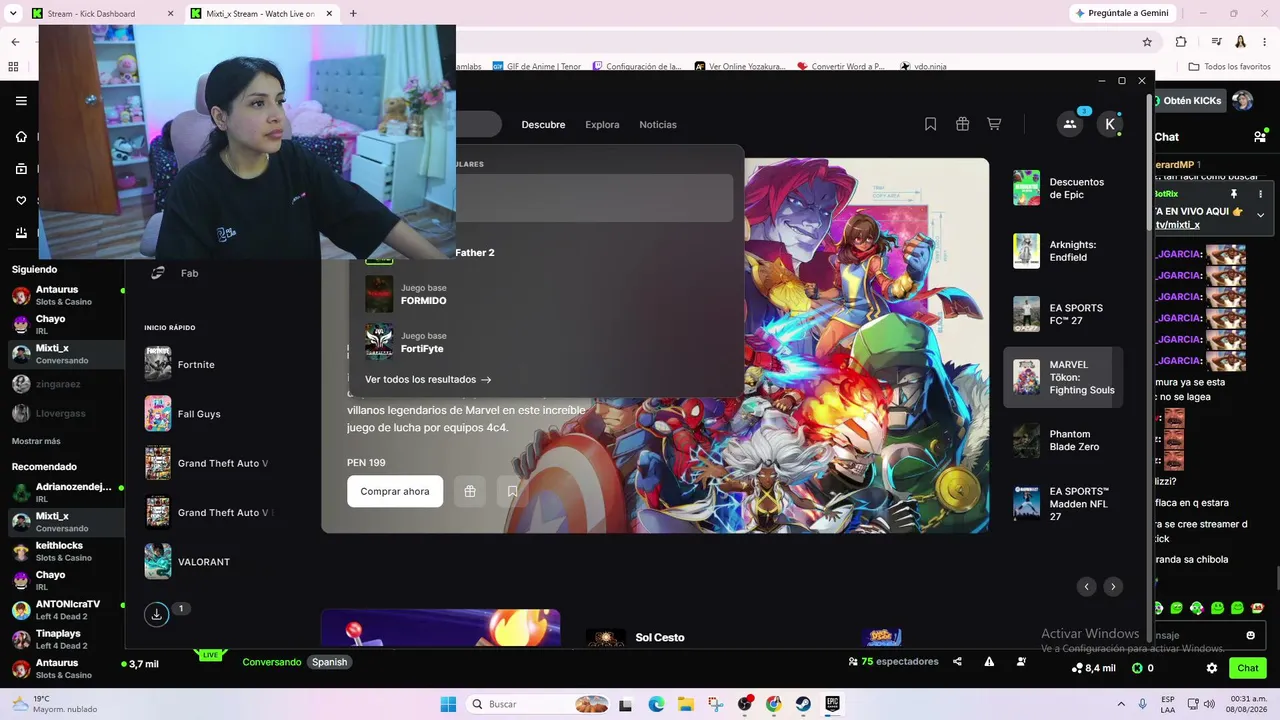
Task: Open the tv/mixti_x link in chat
Action: pyautogui.click(x=1178, y=225)
